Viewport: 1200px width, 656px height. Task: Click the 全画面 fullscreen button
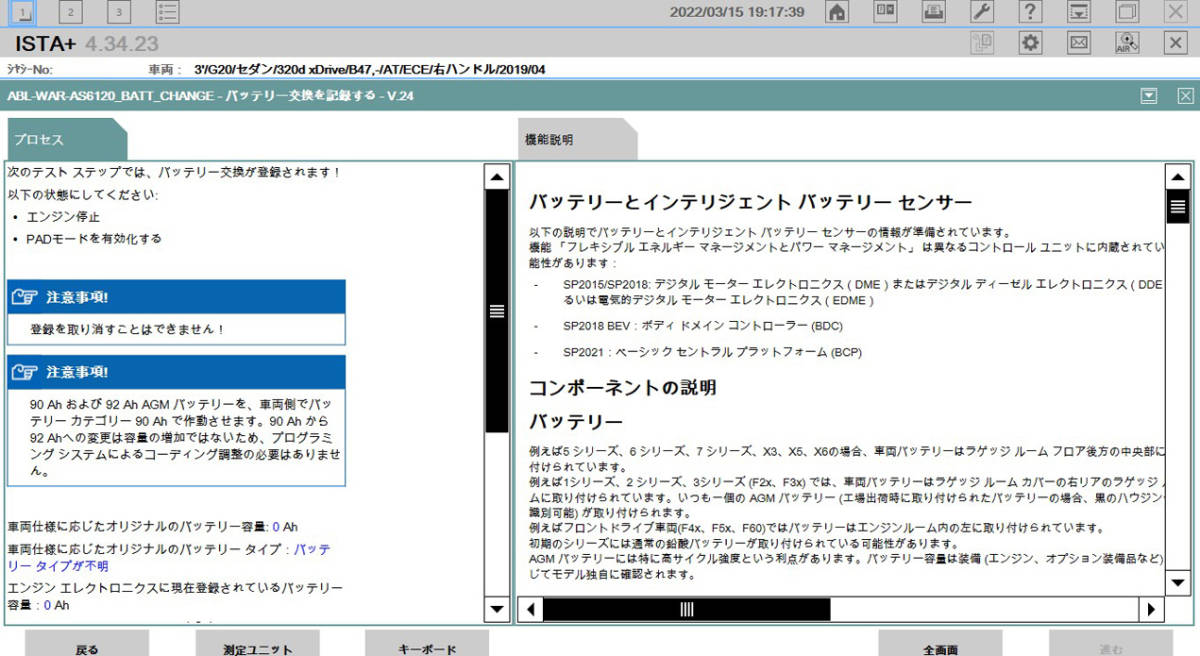[940, 647]
